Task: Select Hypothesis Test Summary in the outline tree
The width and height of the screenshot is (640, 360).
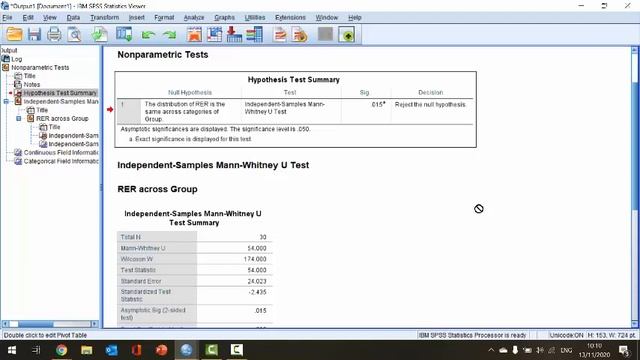Action: [60, 93]
